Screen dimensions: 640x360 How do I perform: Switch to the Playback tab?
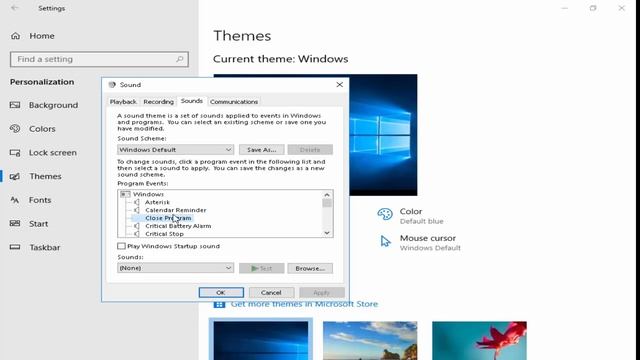point(123,102)
